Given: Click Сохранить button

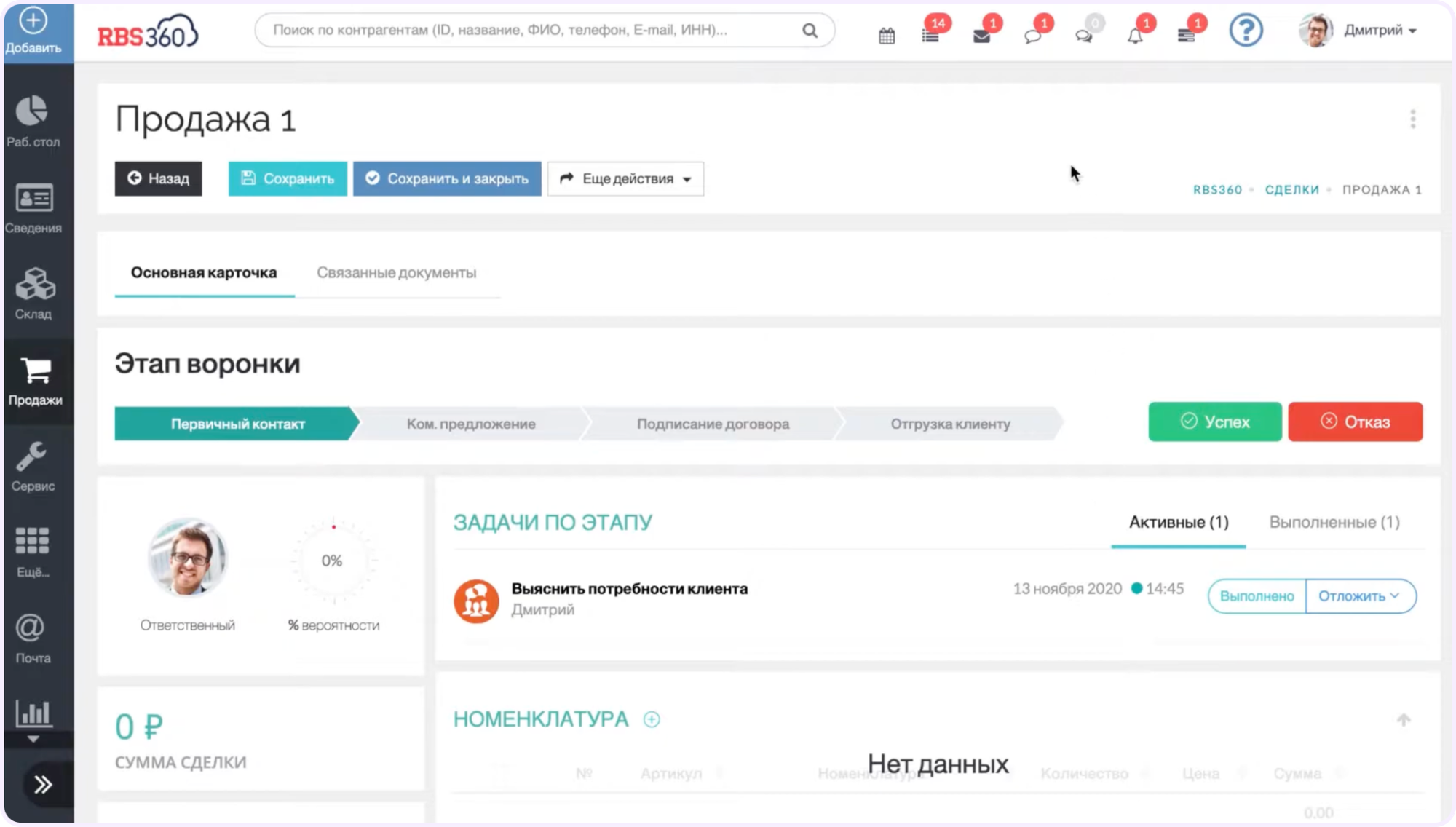Looking at the screenshot, I should pos(288,178).
